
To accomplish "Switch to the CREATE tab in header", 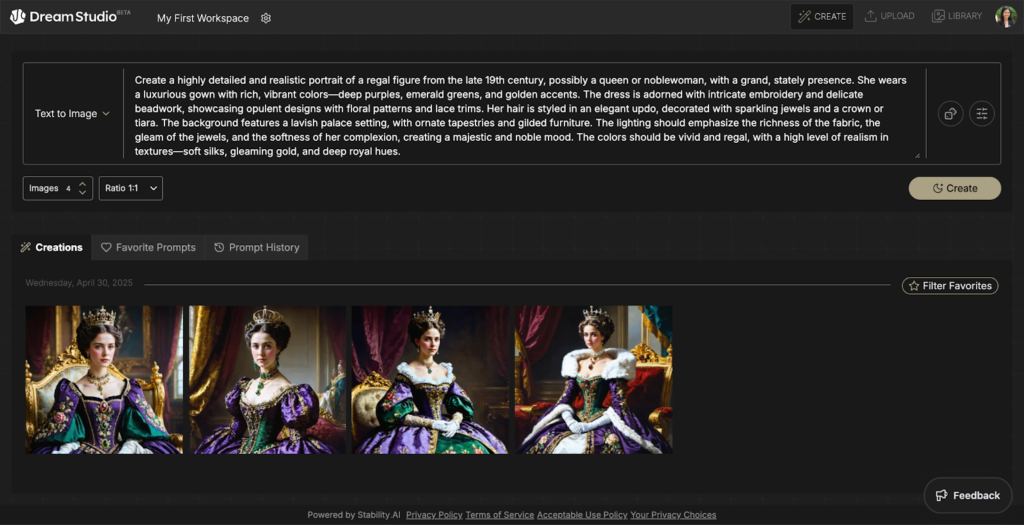I will 822,16.
